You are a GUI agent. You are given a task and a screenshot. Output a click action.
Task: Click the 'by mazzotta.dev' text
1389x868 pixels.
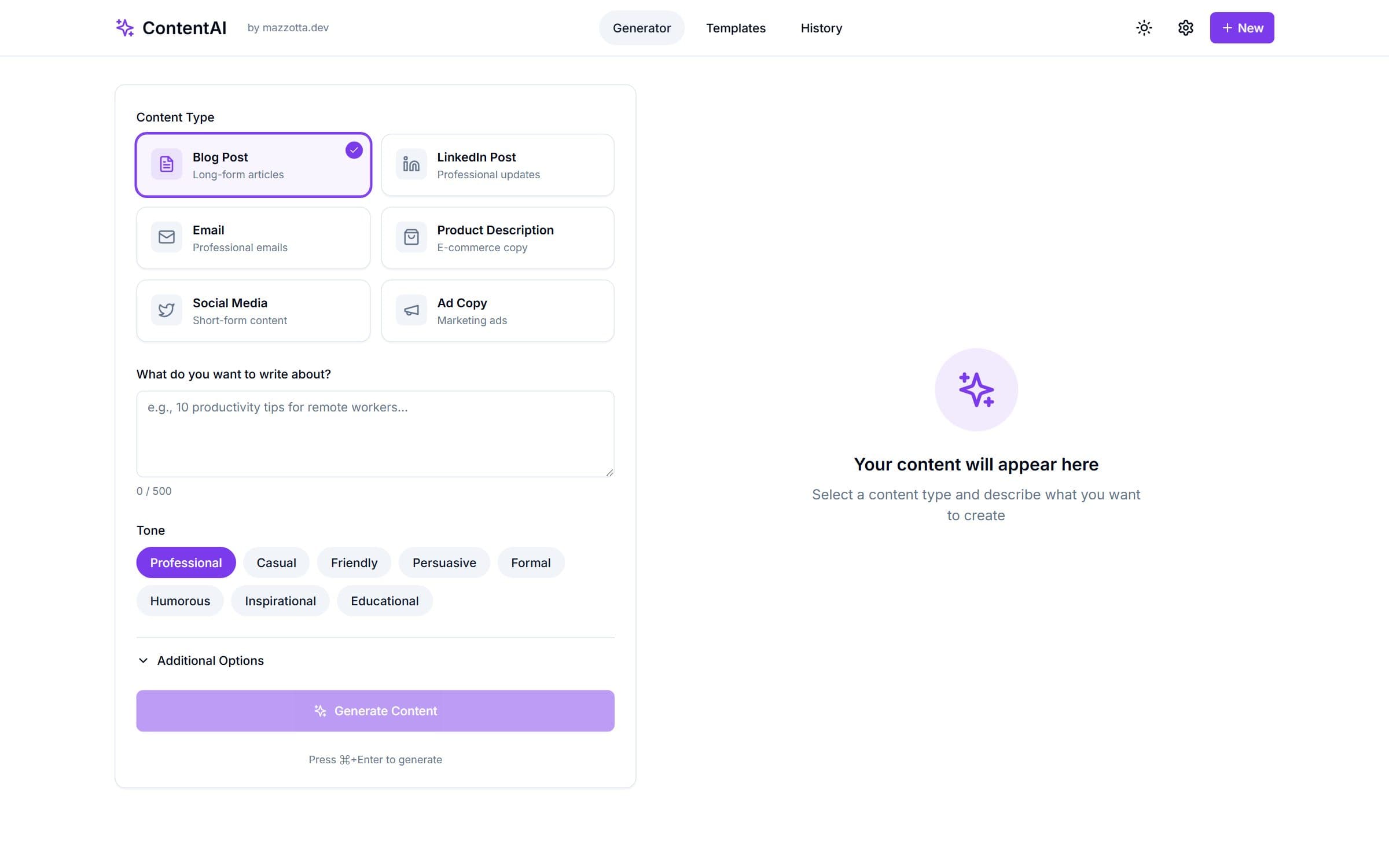click(288, 27)
